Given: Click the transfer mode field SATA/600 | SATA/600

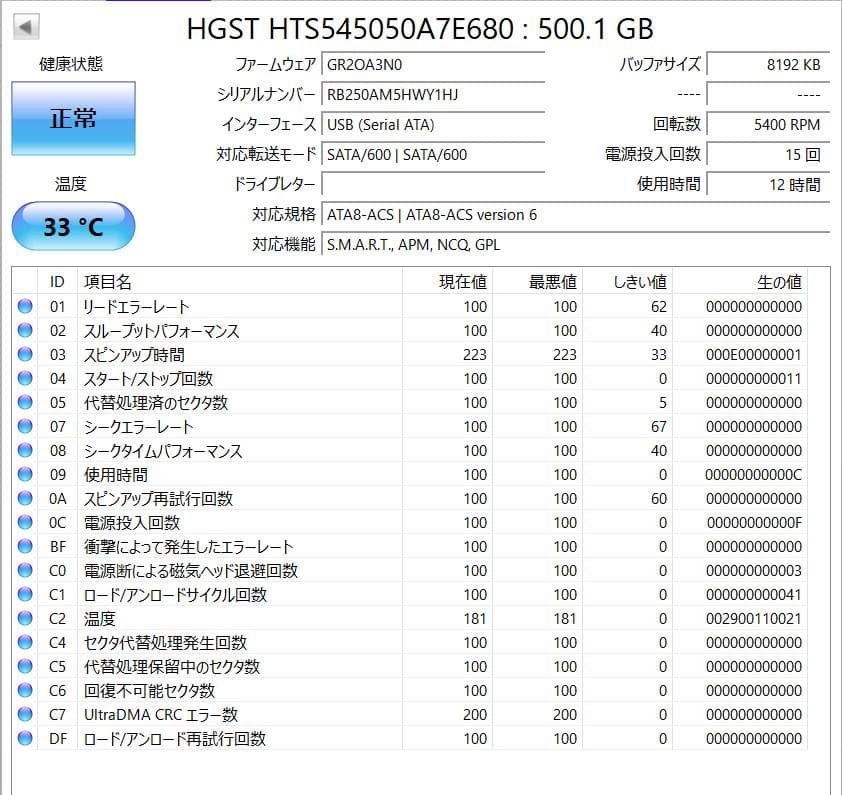Looking at the screenshot, I should 433,155.
